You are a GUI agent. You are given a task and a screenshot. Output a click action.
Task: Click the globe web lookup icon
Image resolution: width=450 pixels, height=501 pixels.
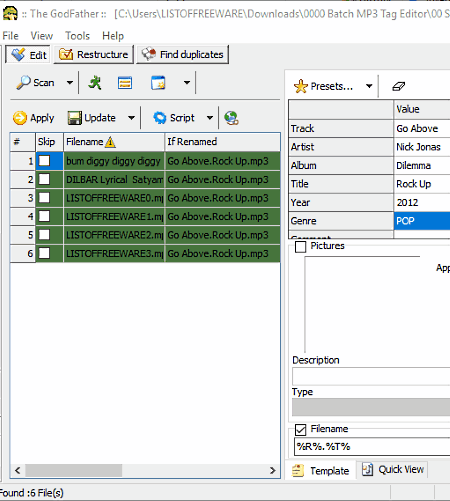[231, 118]
